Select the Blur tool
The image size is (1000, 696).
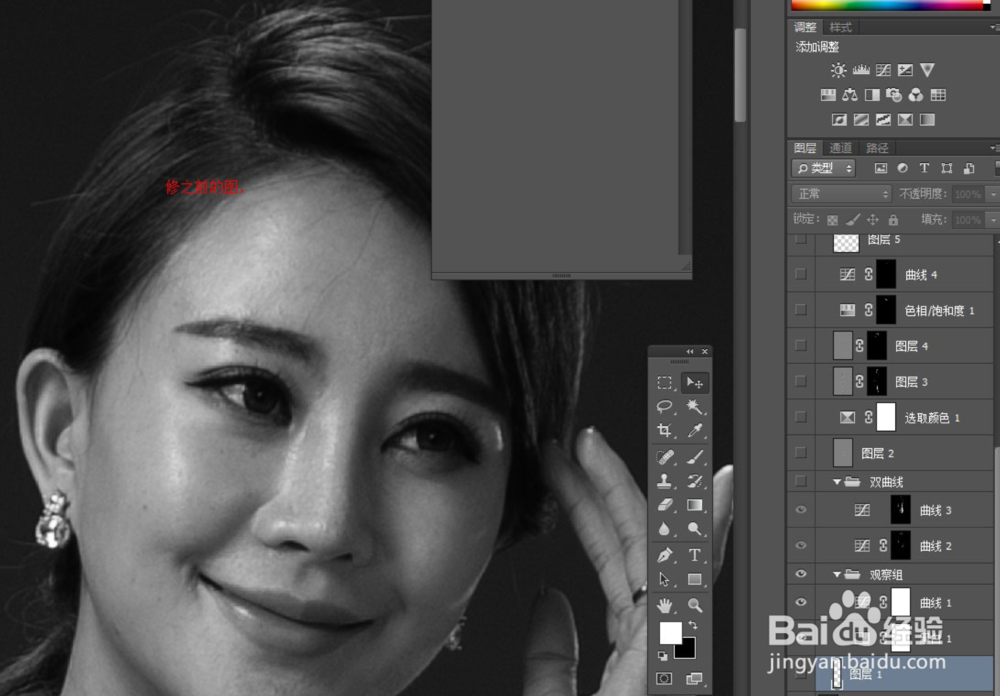point(665,529)
